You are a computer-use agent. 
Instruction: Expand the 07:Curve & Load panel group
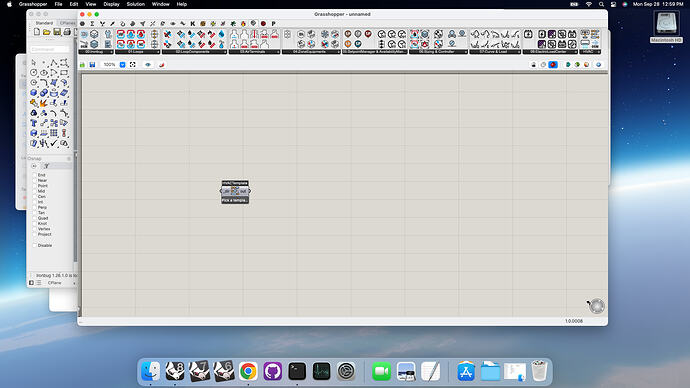pos(495,52)
